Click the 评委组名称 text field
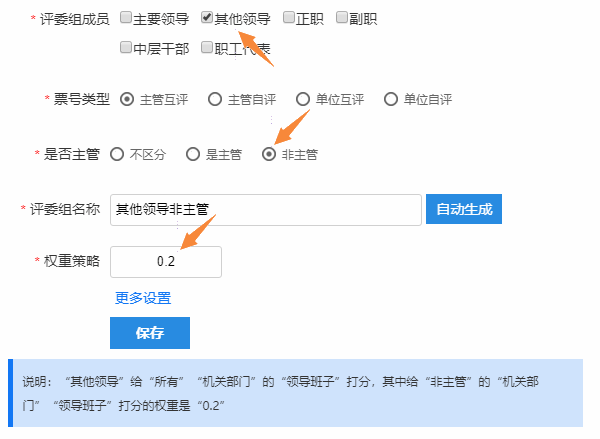This screenshot has height=439, width=600. click(266, 210)
